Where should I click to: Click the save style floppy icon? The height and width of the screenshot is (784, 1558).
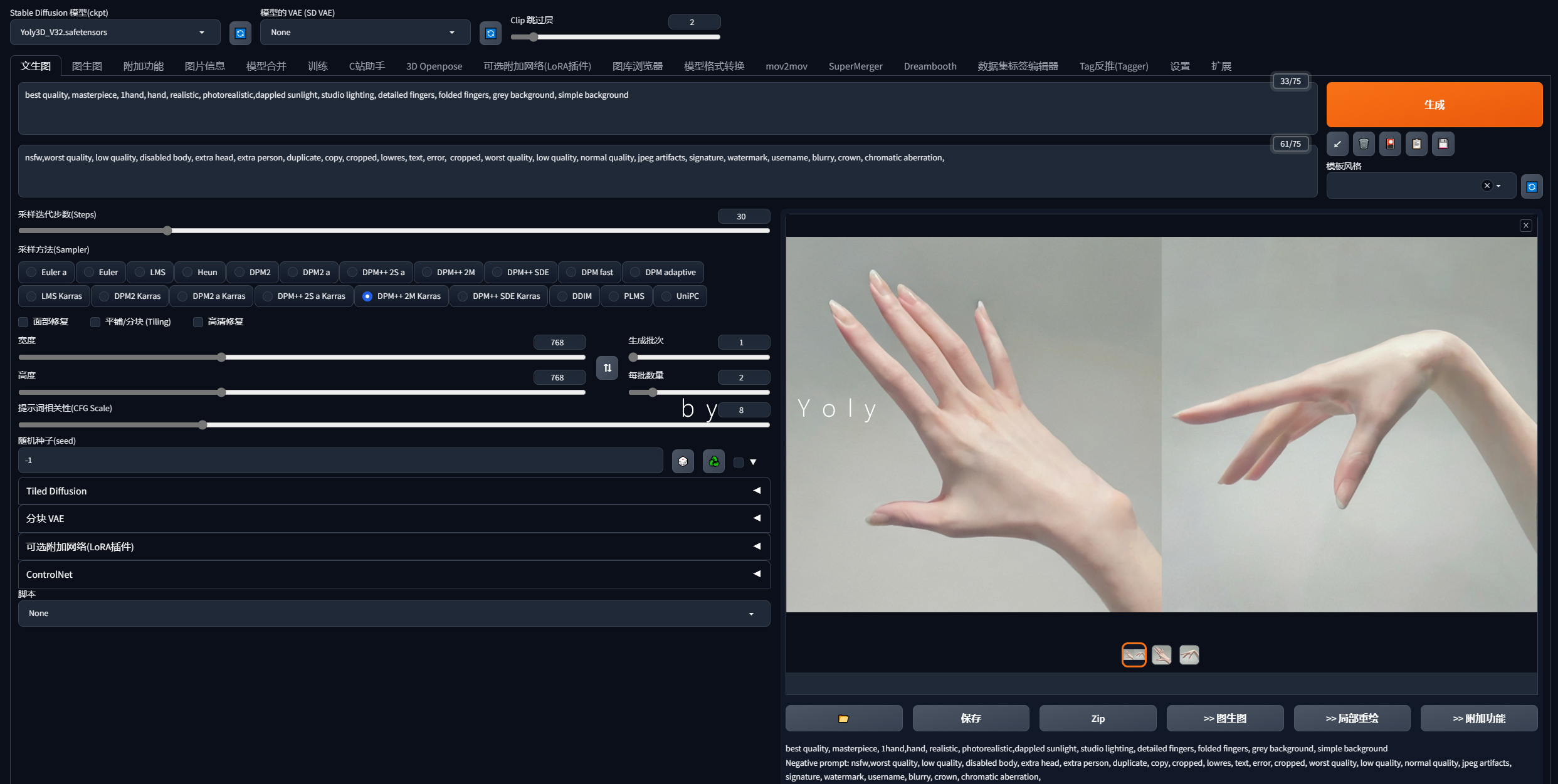click(1443, 144)
